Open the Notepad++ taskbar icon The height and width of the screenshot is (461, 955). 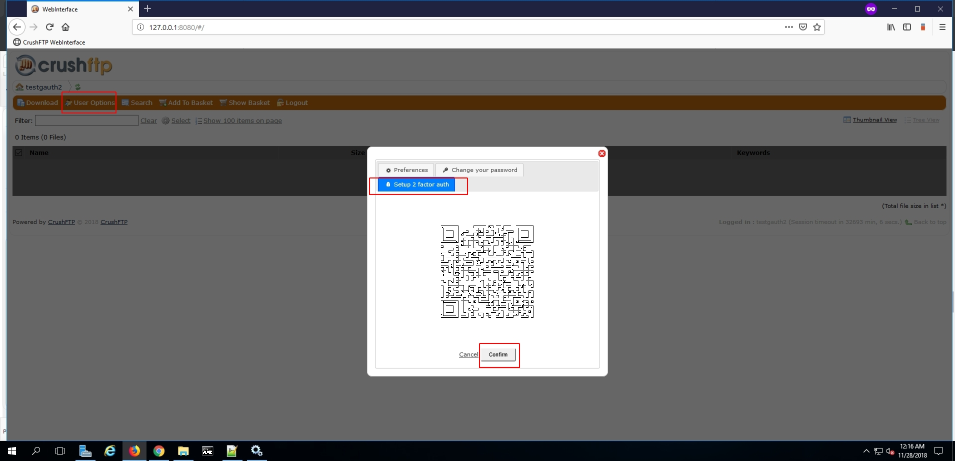[232, 451]
